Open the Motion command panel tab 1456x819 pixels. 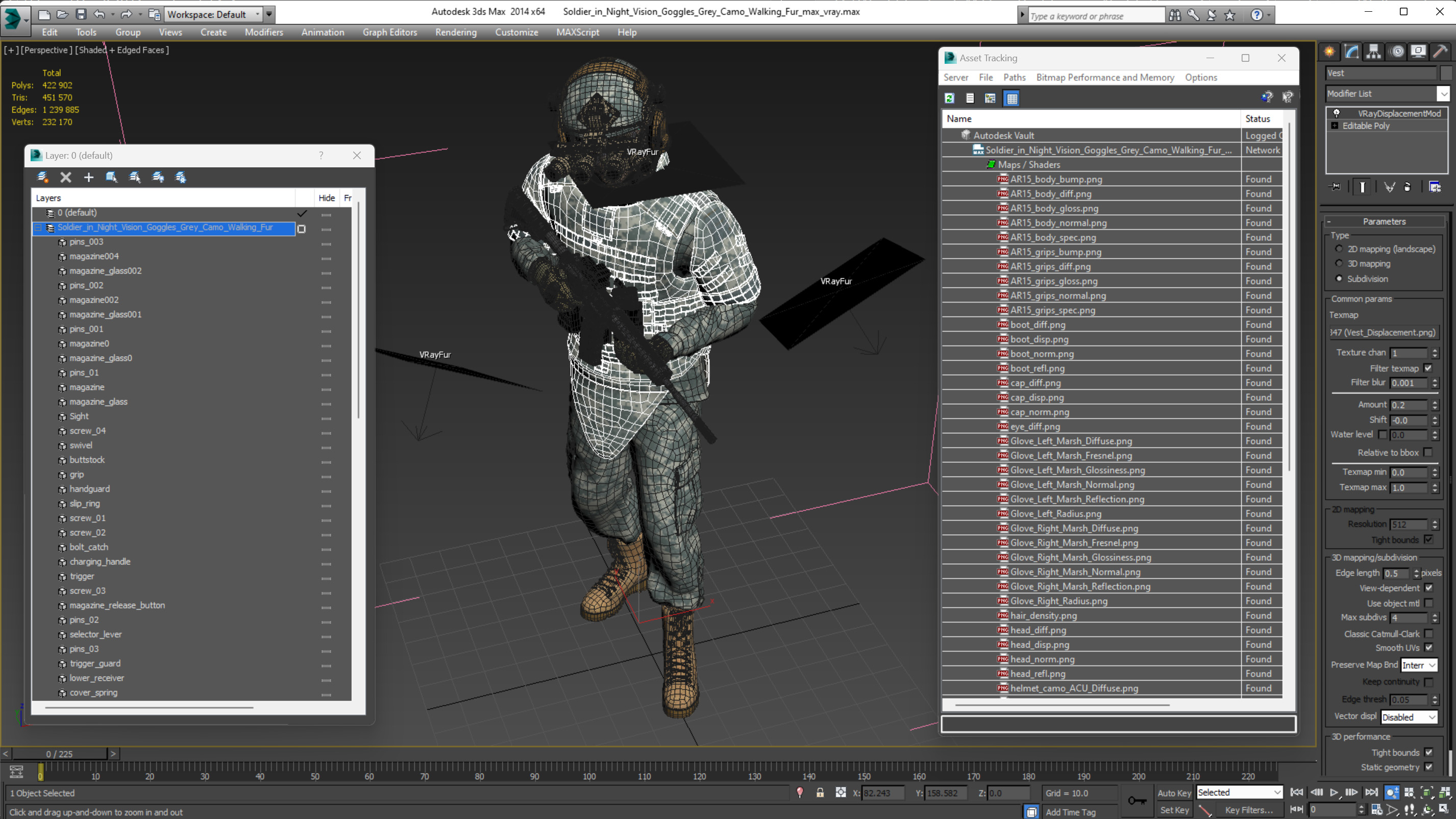1397,52
